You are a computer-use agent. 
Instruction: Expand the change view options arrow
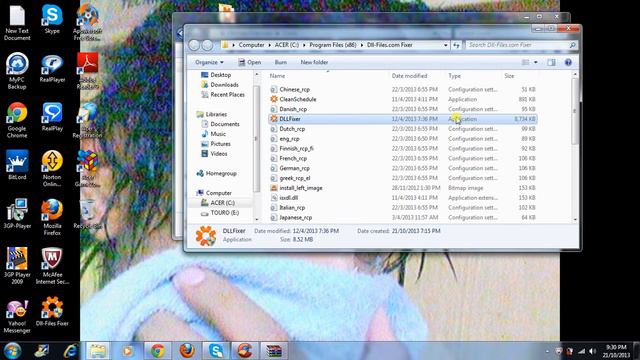(x=536, y=62)
